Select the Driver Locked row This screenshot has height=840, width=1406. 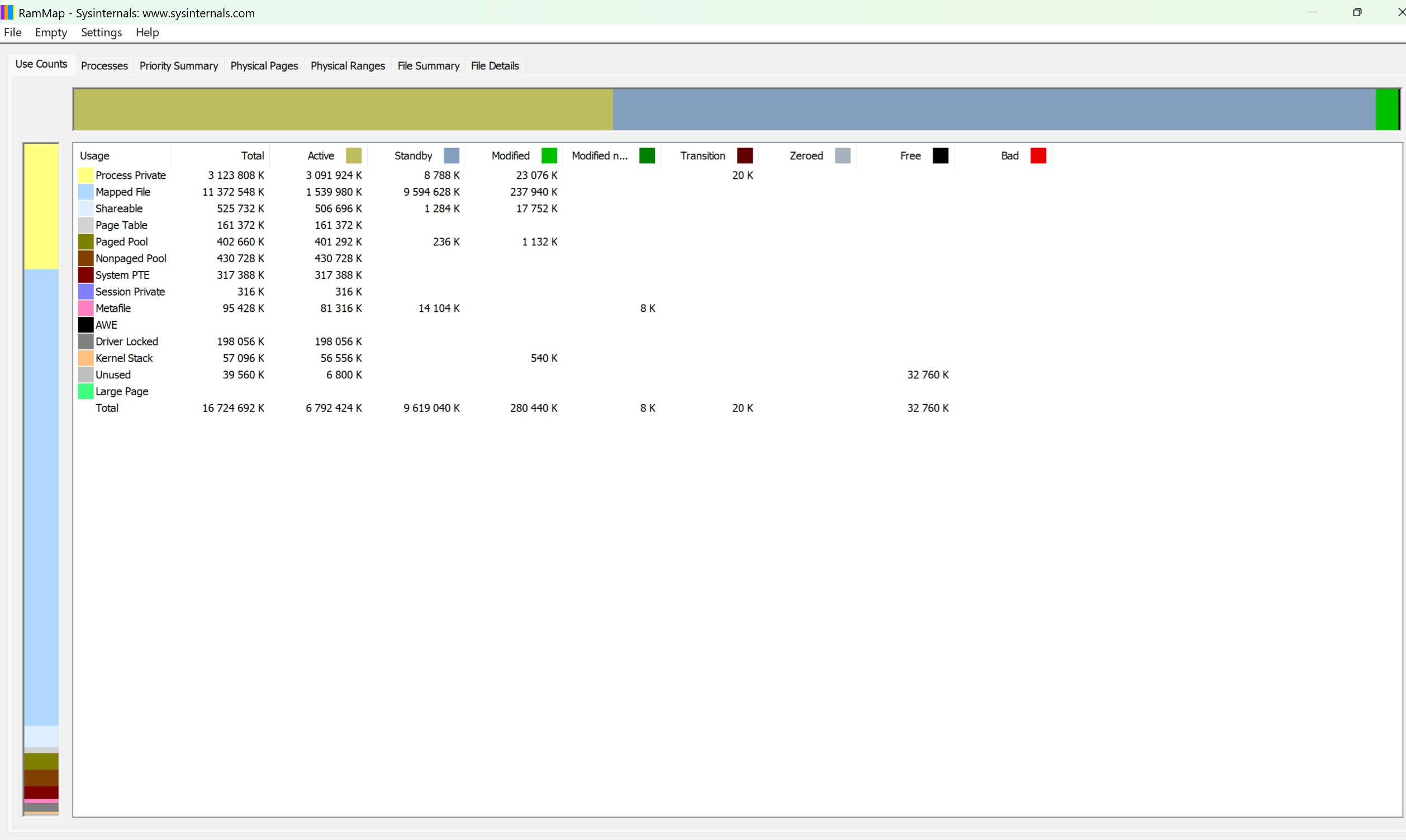click(x=127, y=341)
